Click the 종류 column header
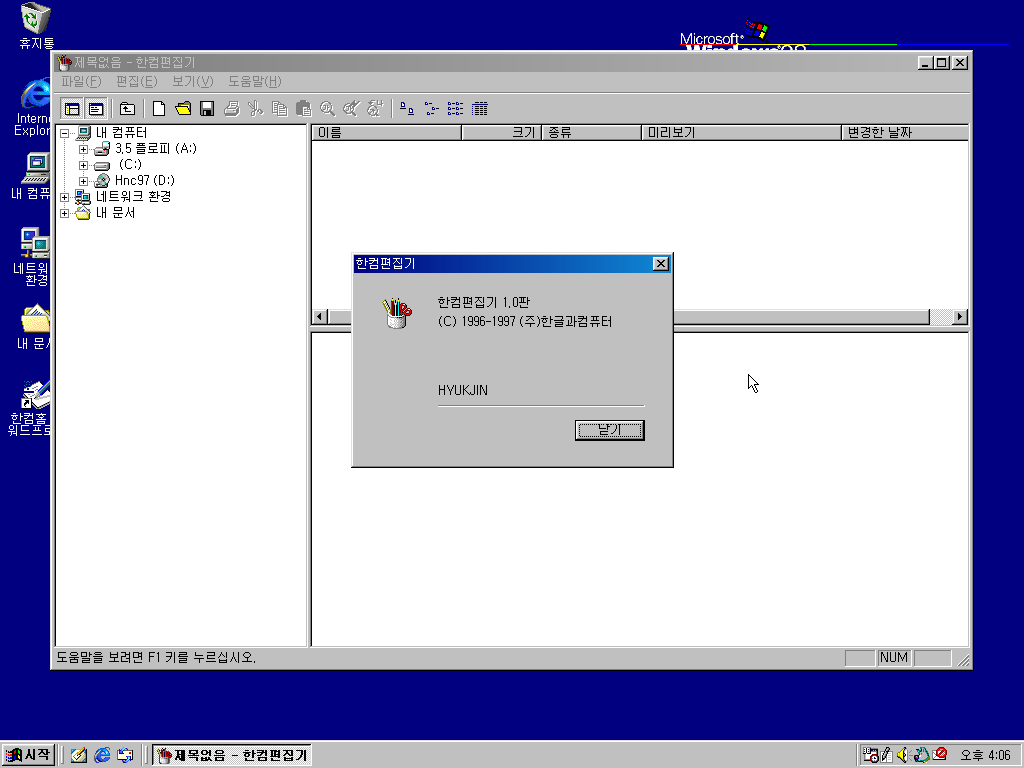This screenshot has height=768, width=1024. (x=592, y=133)
